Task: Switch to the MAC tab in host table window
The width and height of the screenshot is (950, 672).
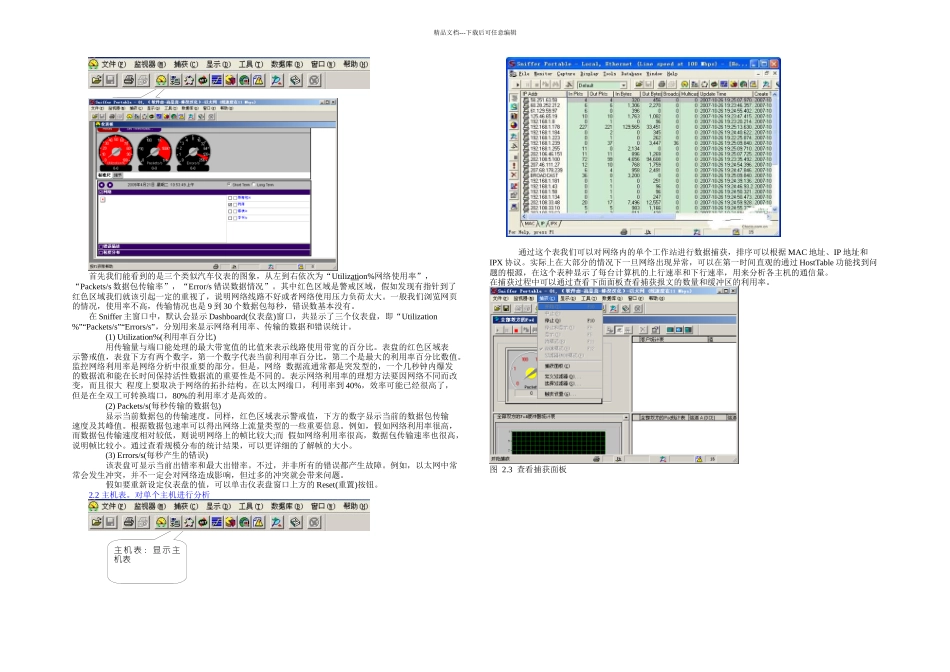Action: point(530,224)
